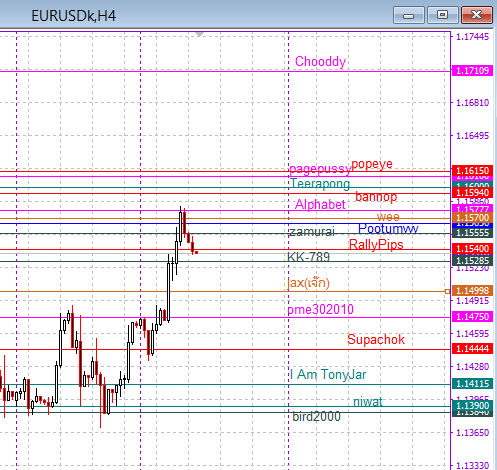Click the 1.14915 price scale value

click(x=472, y=301)
